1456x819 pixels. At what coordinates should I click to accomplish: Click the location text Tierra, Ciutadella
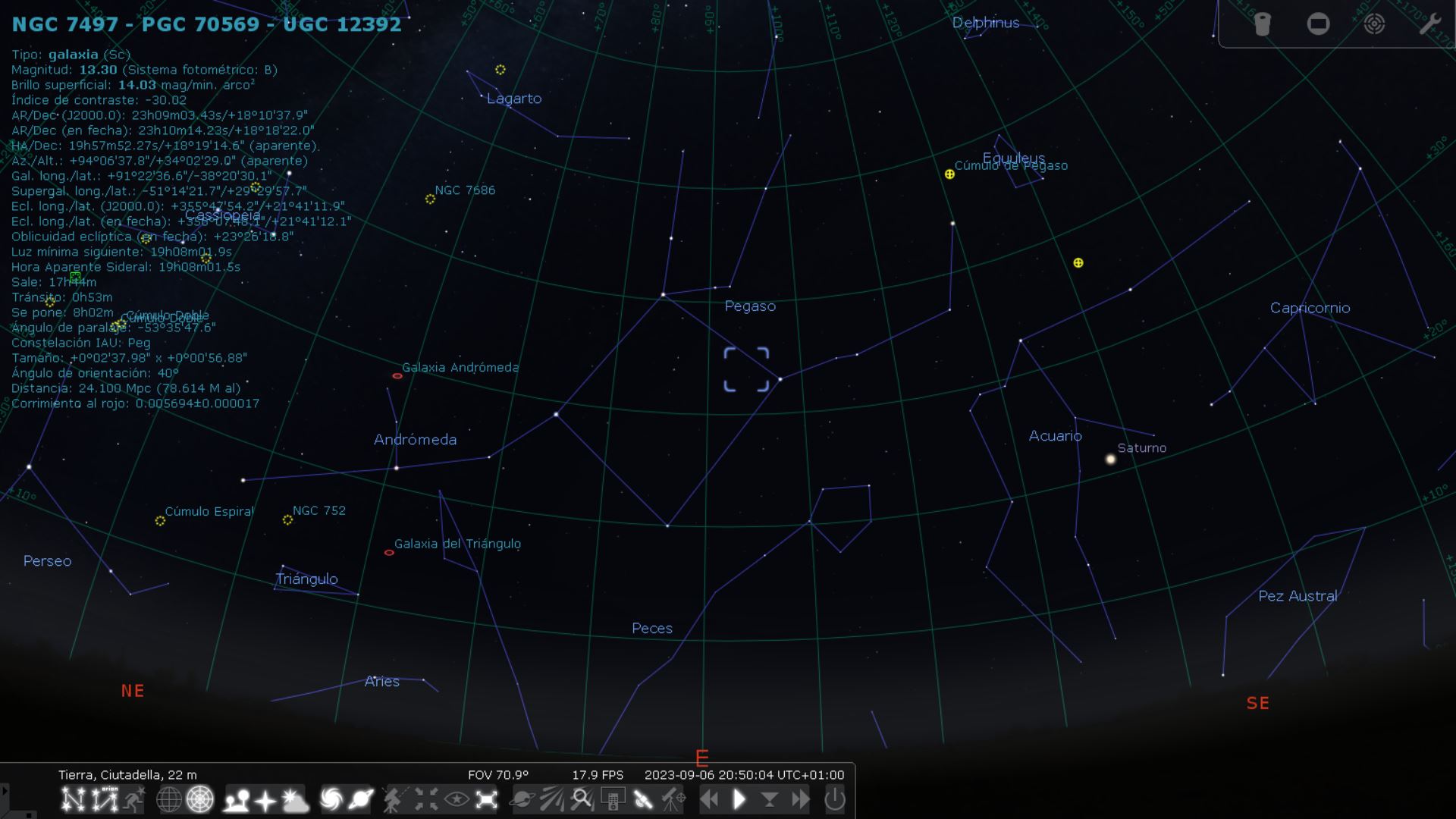coord(127,775)
